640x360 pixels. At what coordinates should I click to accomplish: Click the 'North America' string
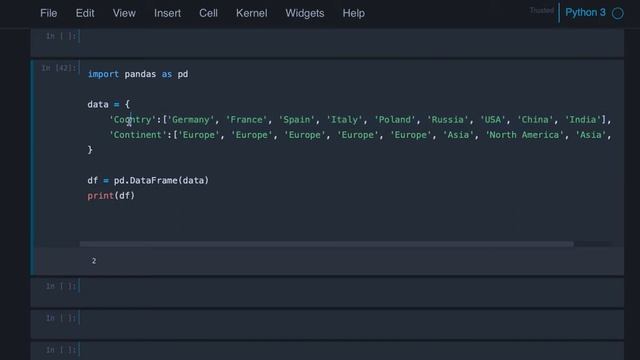tap(524, 135)
